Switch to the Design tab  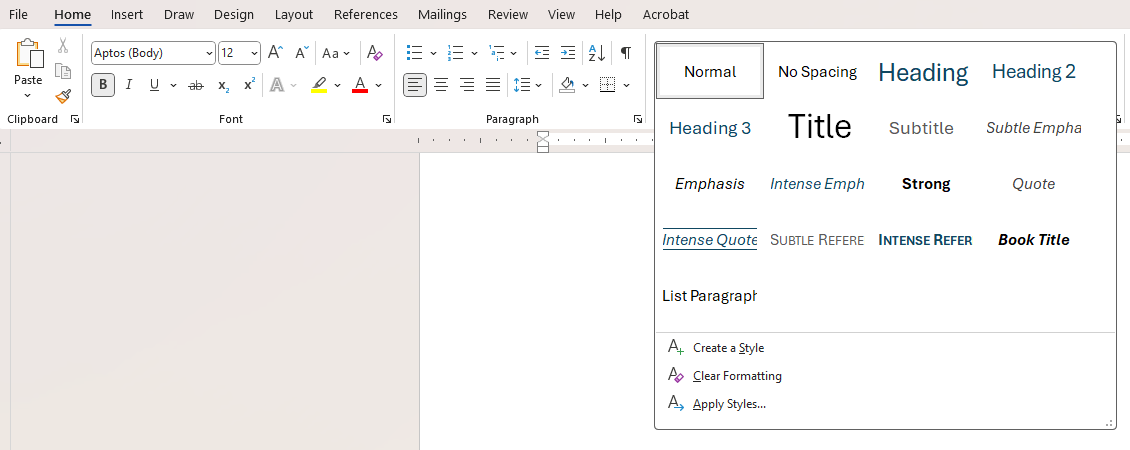[x=234, y=14]
